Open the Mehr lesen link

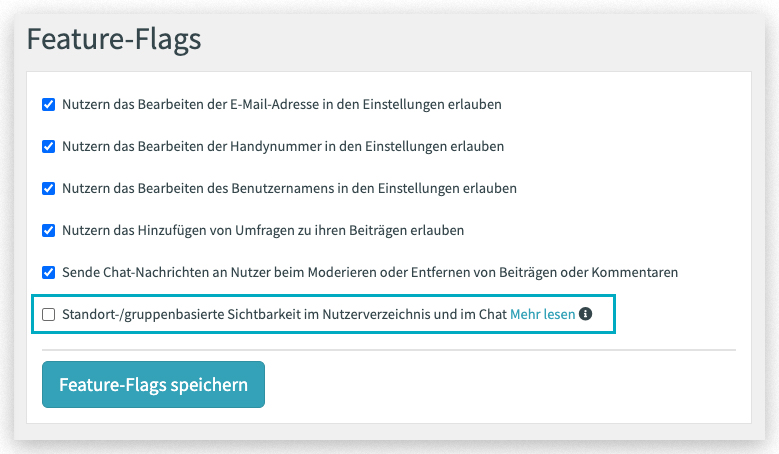click(543, 314)
